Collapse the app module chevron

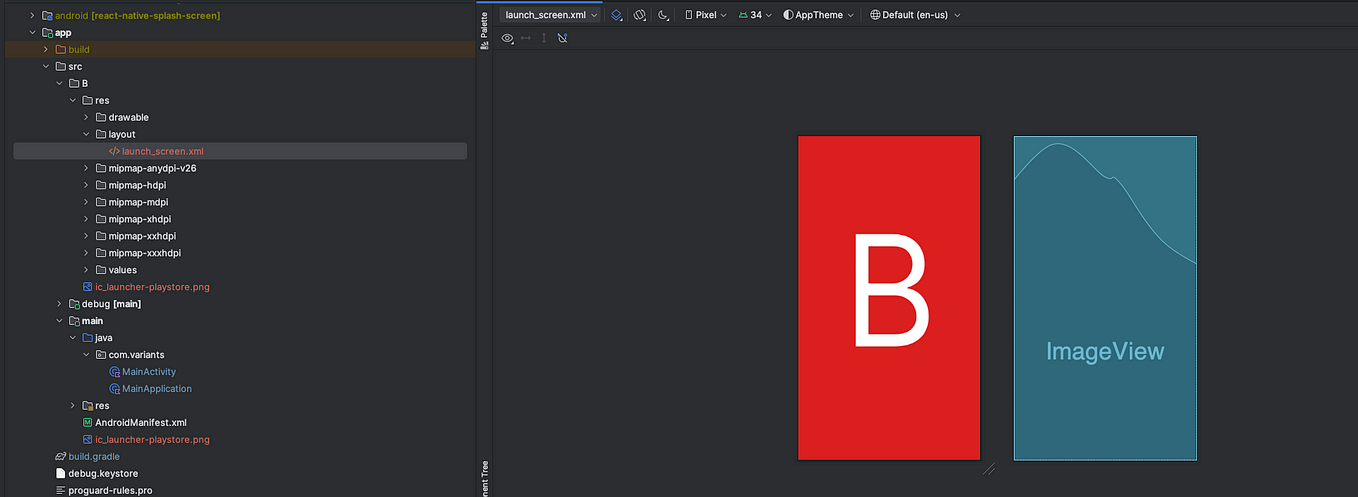tap(32, 32)
